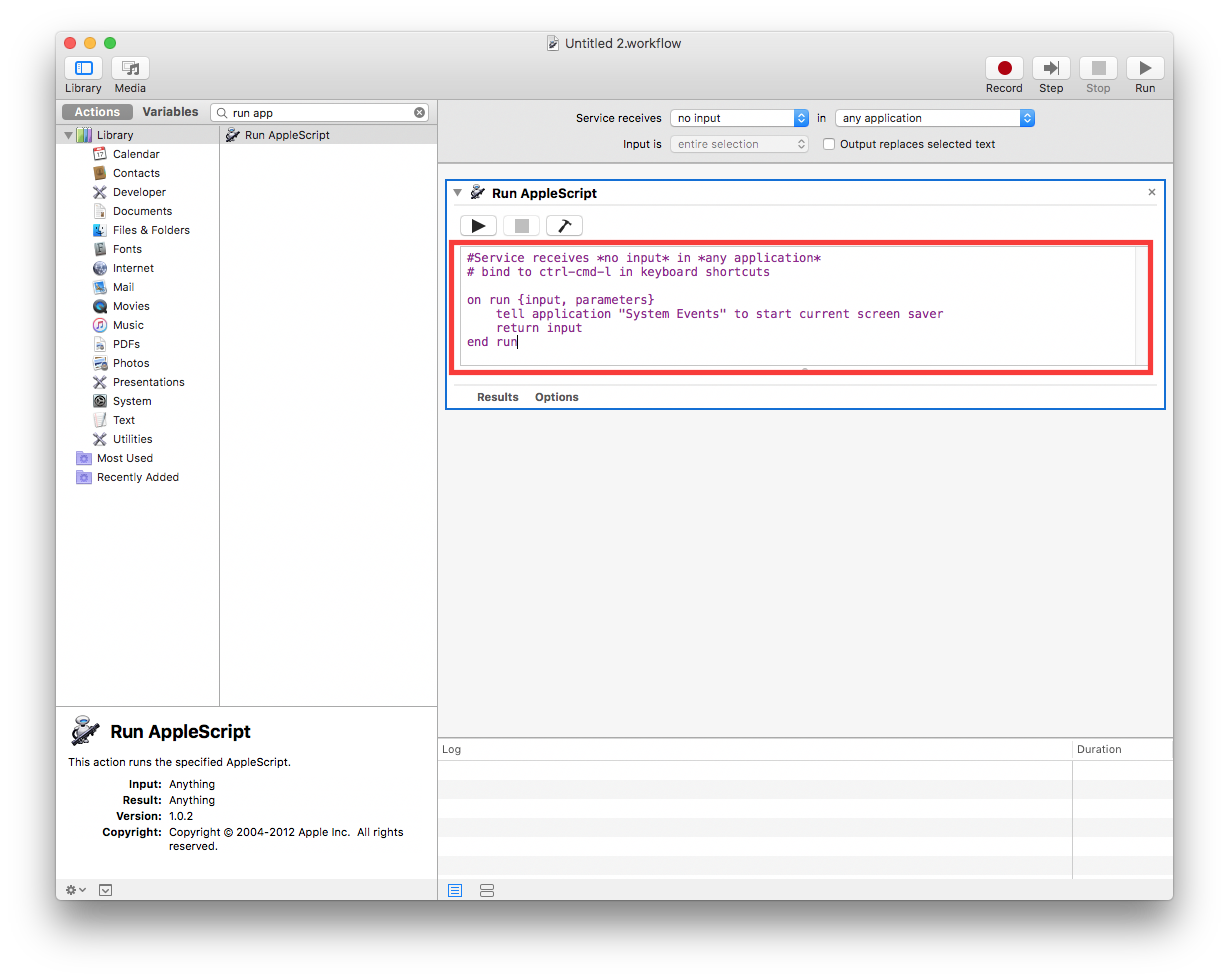This screenshot has width=1229, height=980.
Task: Select Run AppleScript in search results
Action: pyautogui.click(x=328, y=135)
